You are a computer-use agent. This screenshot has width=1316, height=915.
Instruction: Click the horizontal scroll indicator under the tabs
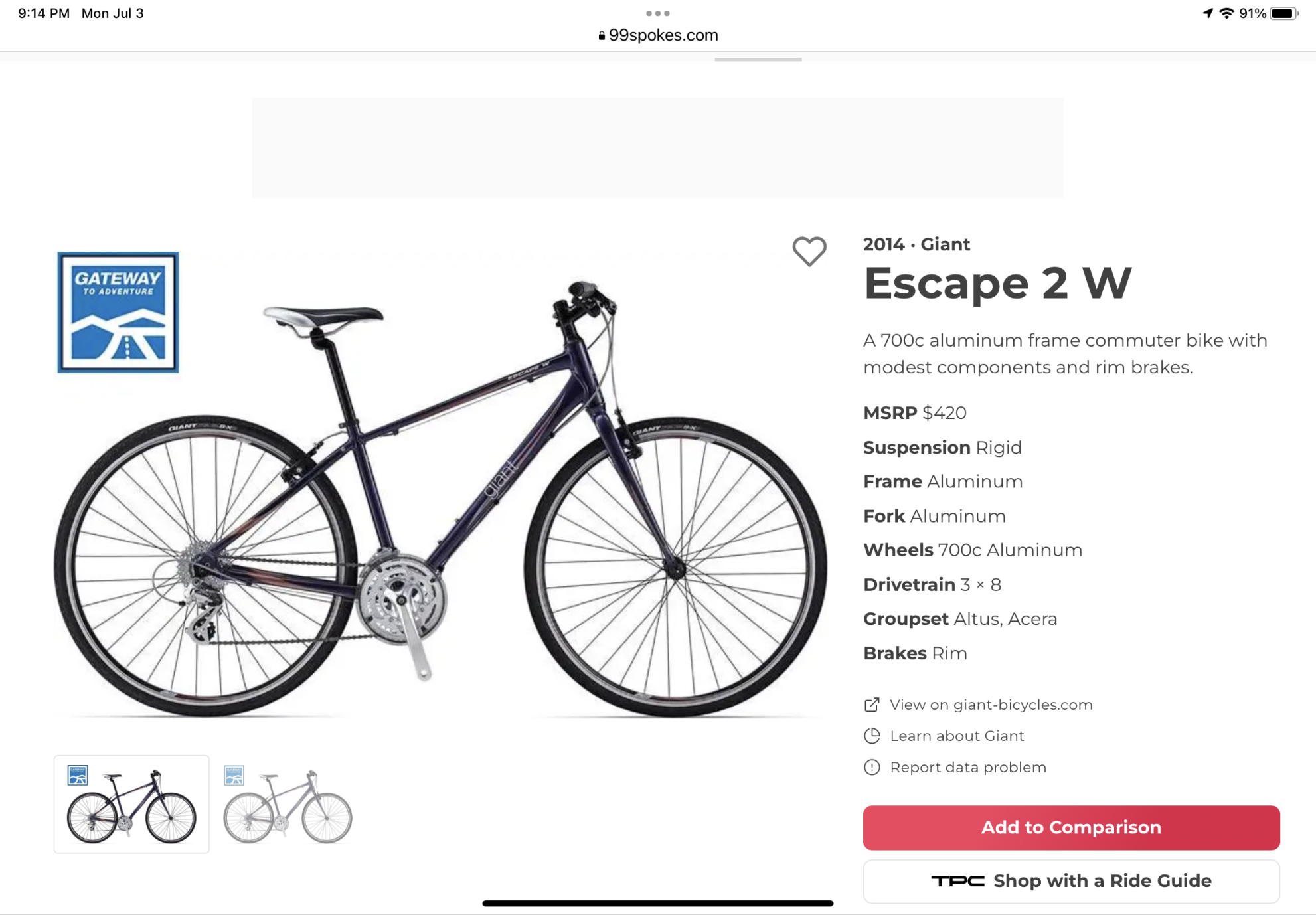tap(758, 59)
